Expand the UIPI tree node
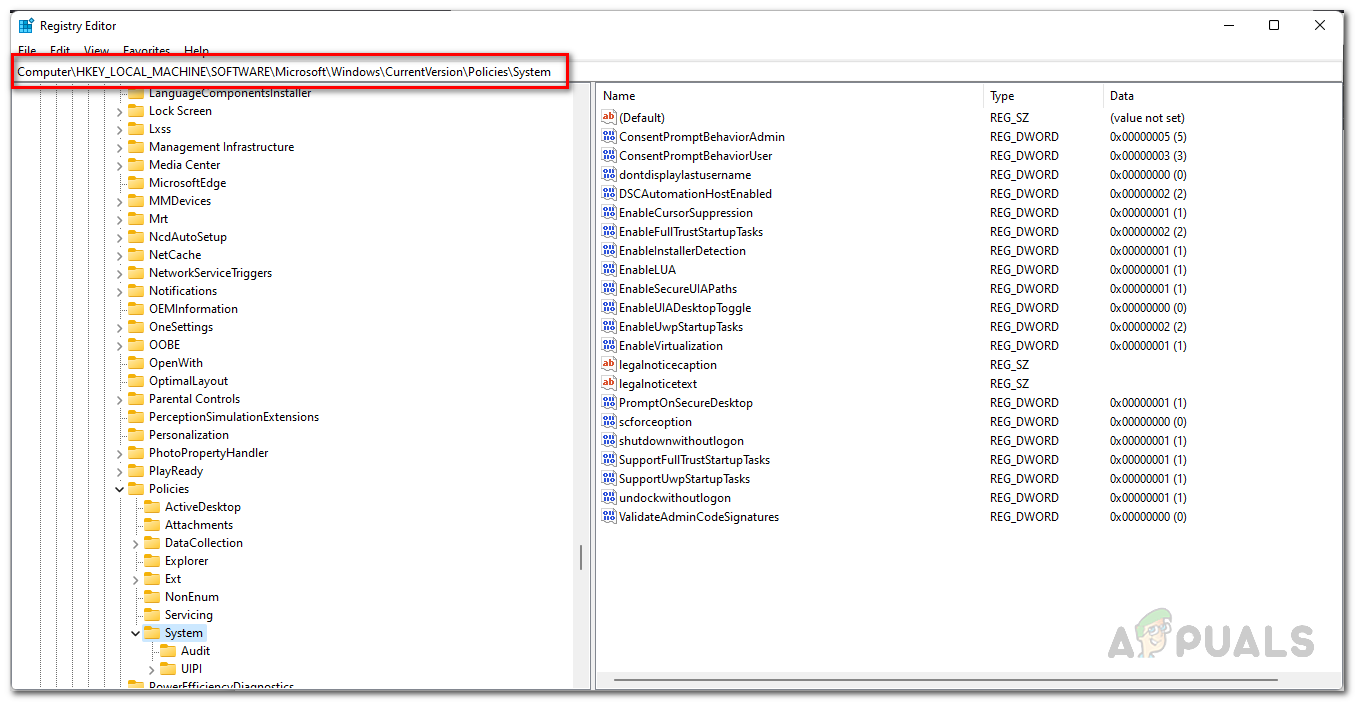 (x=152, y=669)
